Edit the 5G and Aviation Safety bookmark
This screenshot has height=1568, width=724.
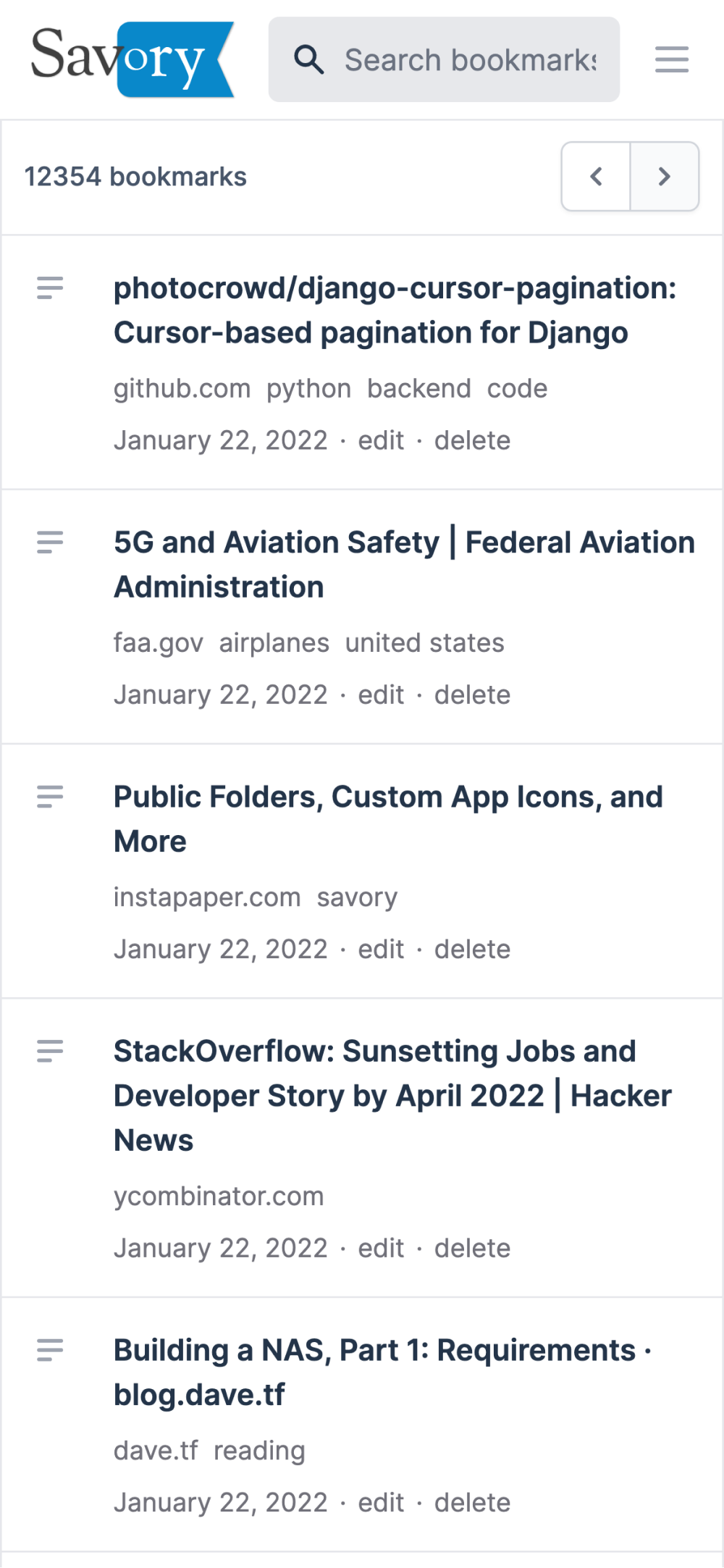pos(381,695)
